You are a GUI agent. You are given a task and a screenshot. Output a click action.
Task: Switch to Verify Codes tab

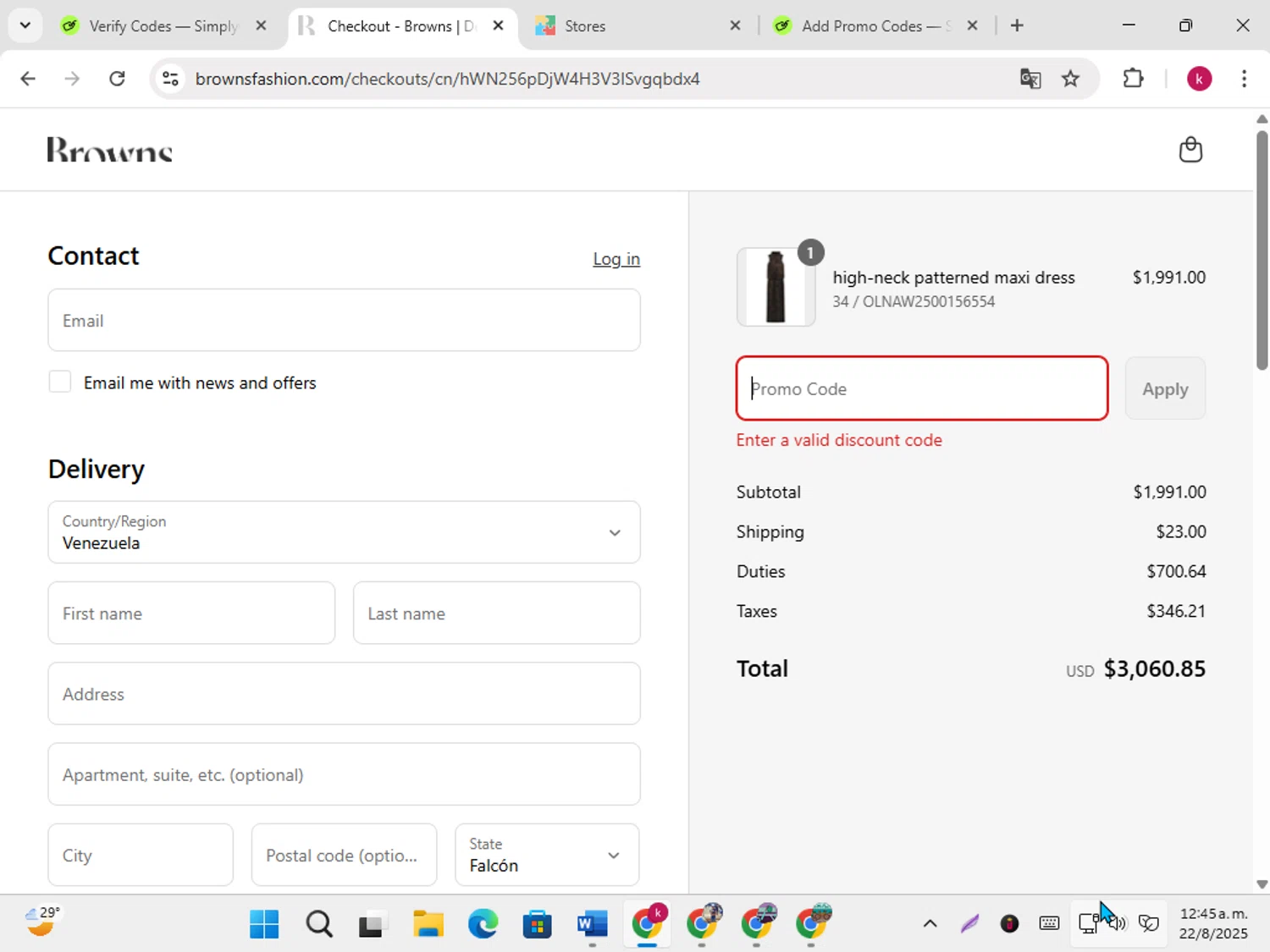161,25
